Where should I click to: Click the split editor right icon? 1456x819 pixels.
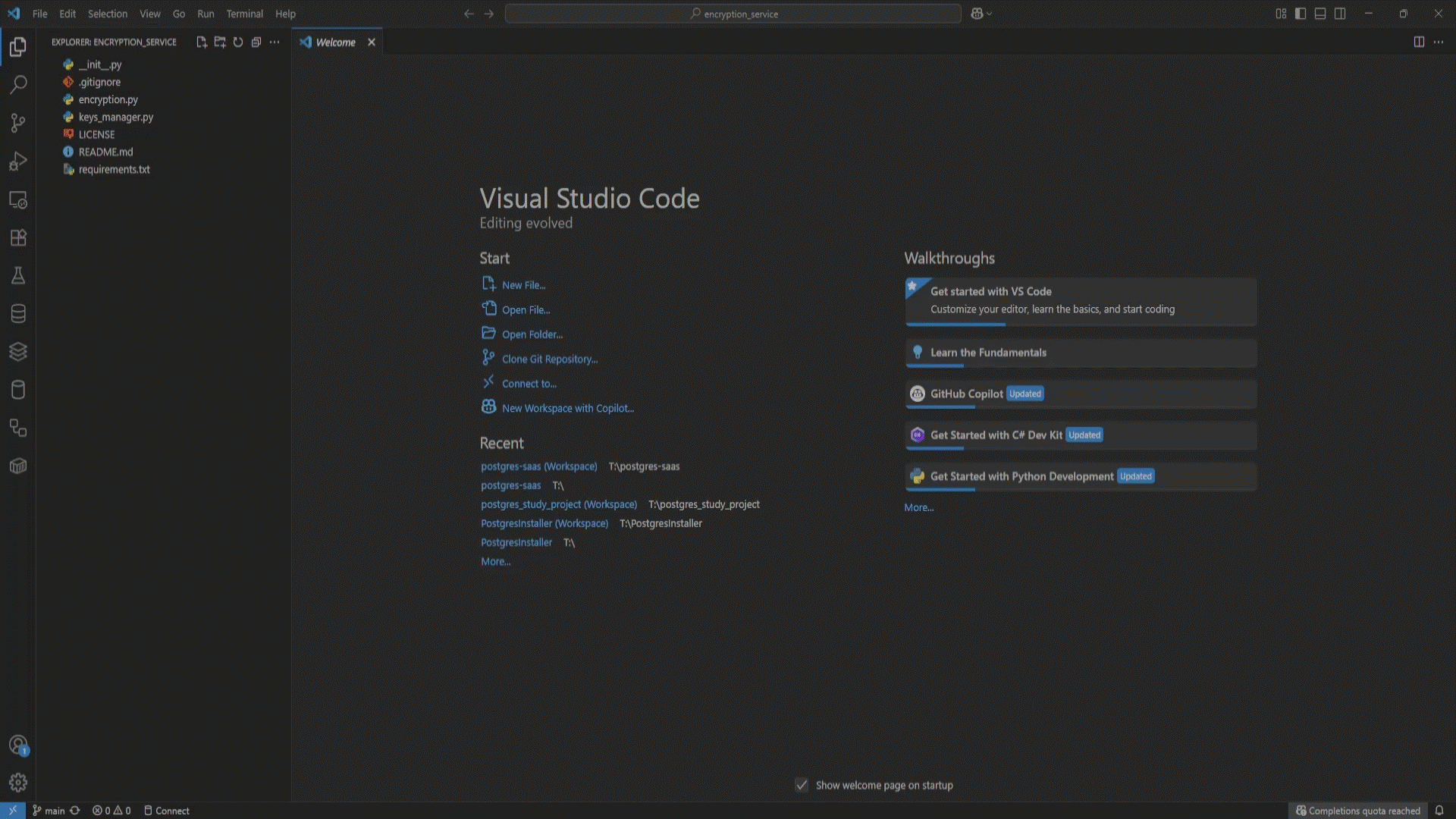1419,42
